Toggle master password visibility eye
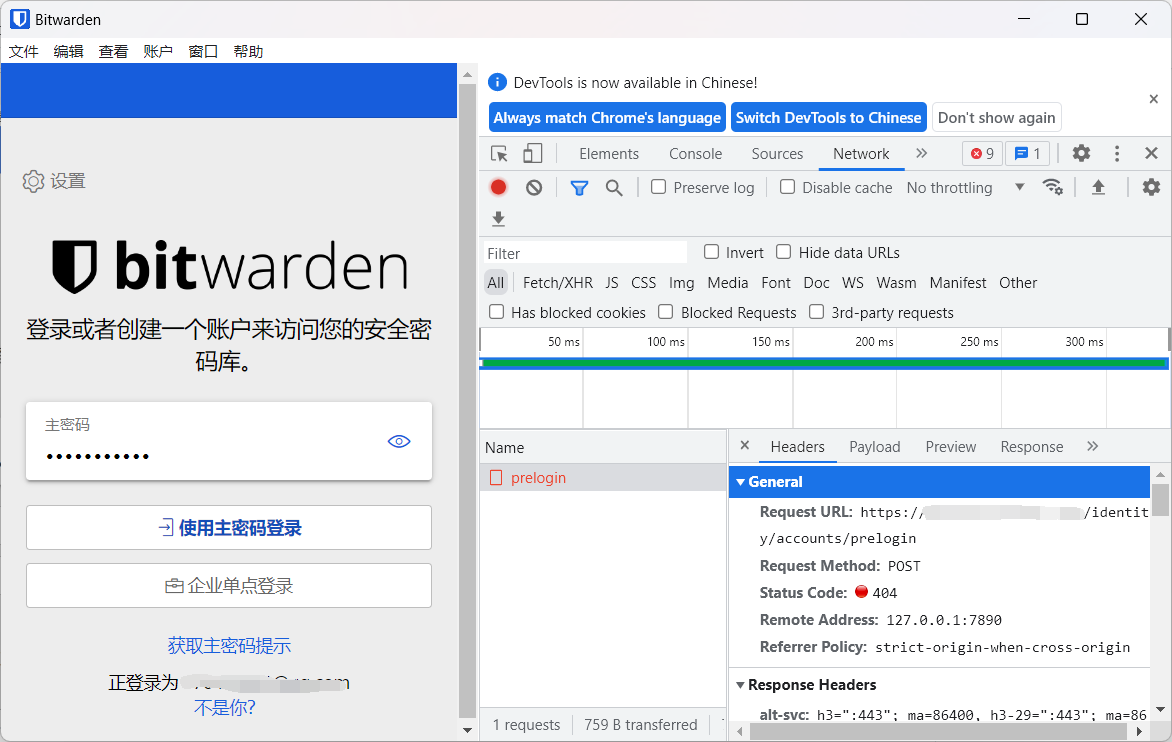 coord(399,442)
